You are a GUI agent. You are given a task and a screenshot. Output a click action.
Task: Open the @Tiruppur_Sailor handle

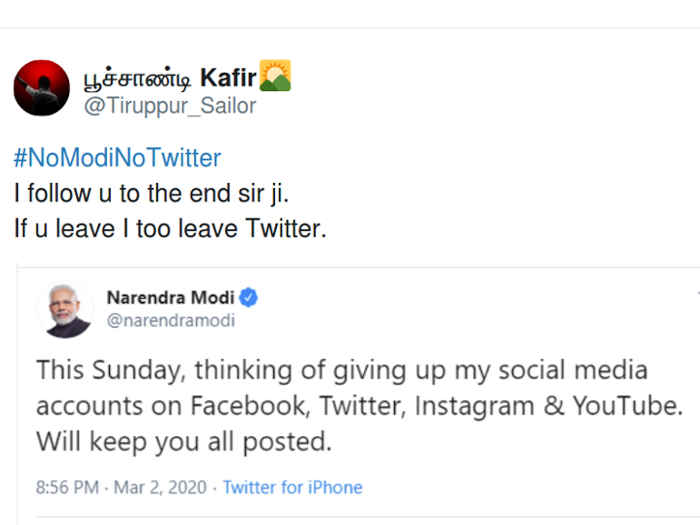tap(169, 105)
